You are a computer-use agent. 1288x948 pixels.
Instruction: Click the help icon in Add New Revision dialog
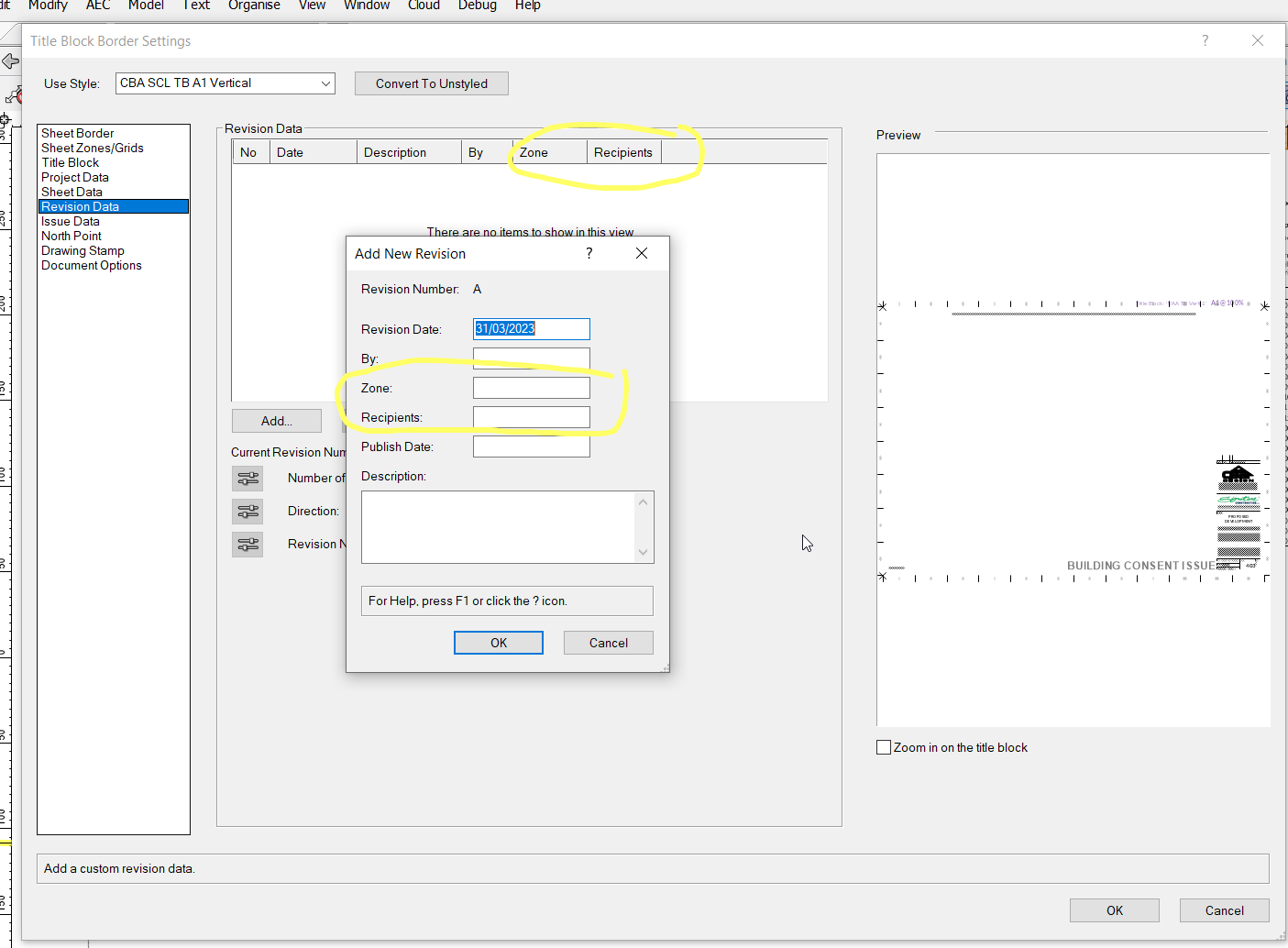[589, 253]
